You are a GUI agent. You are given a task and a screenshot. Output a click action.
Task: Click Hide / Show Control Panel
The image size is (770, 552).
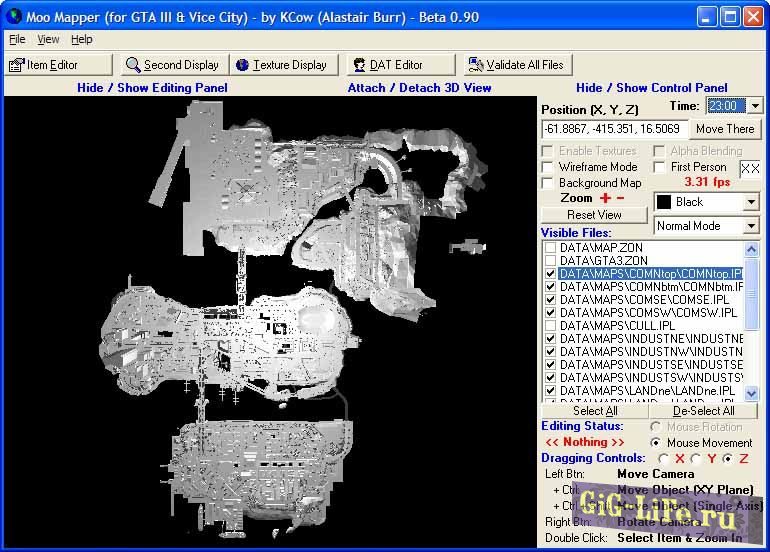pos(652,88)
